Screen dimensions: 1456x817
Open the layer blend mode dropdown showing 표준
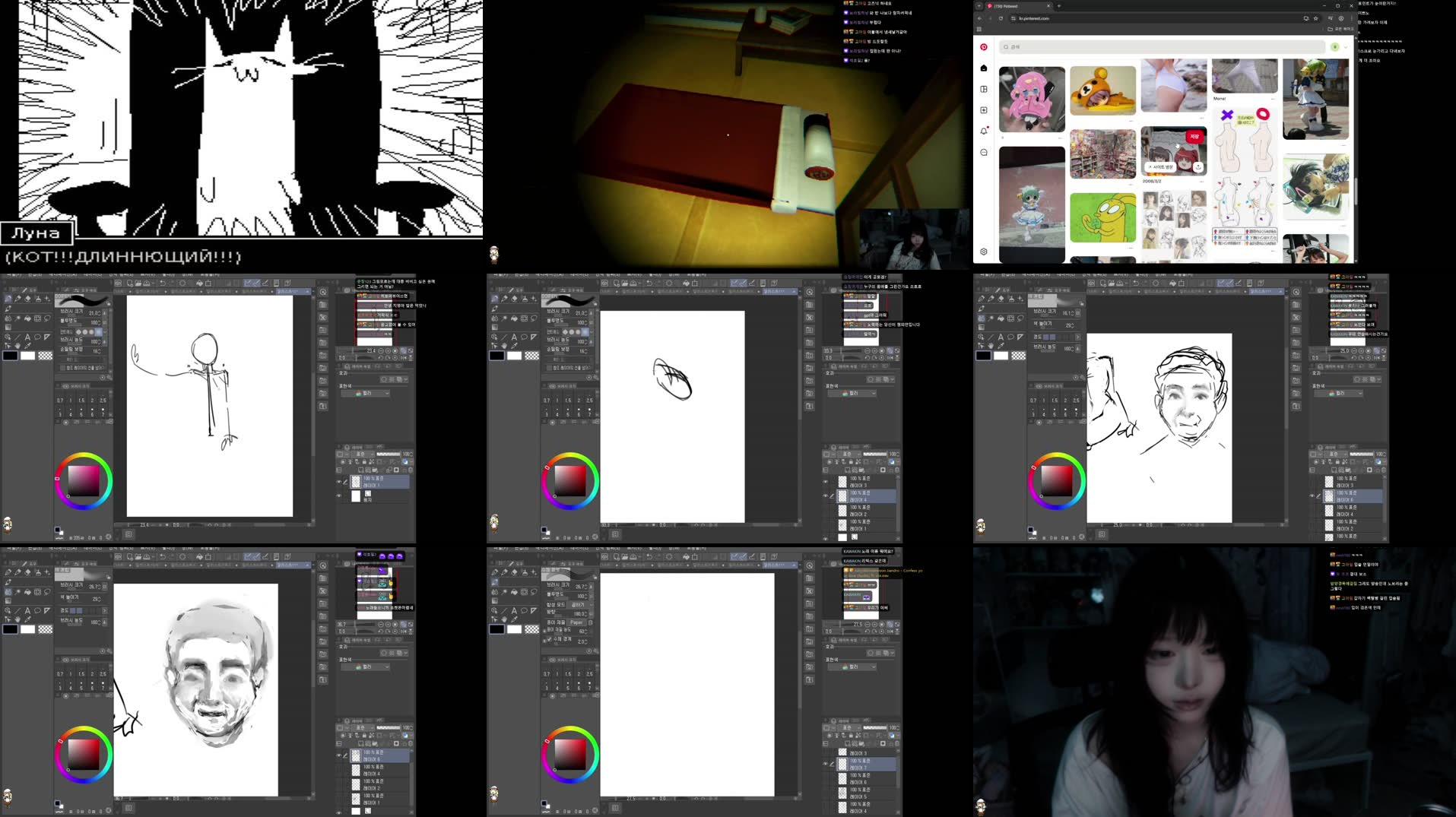tap(848, 454)
